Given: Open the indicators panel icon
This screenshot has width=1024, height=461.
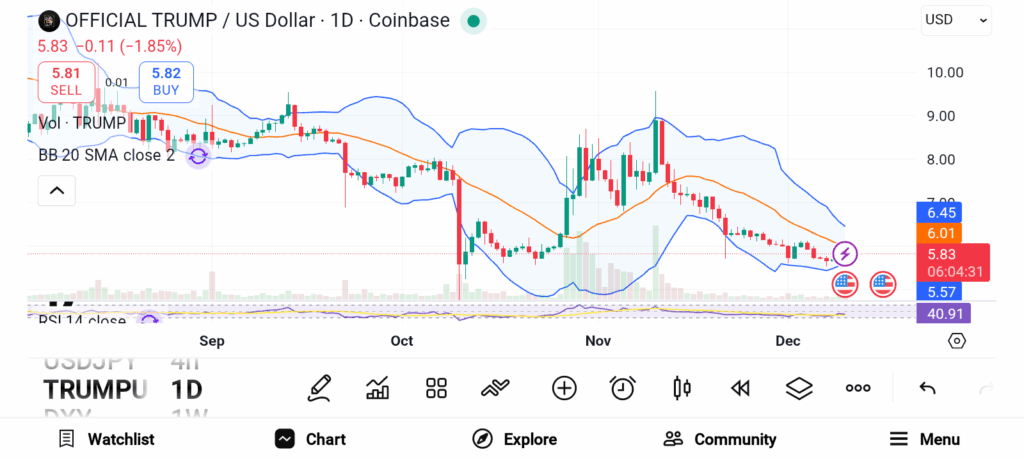Looking at the screenshot, I should [x=378, y=388].
